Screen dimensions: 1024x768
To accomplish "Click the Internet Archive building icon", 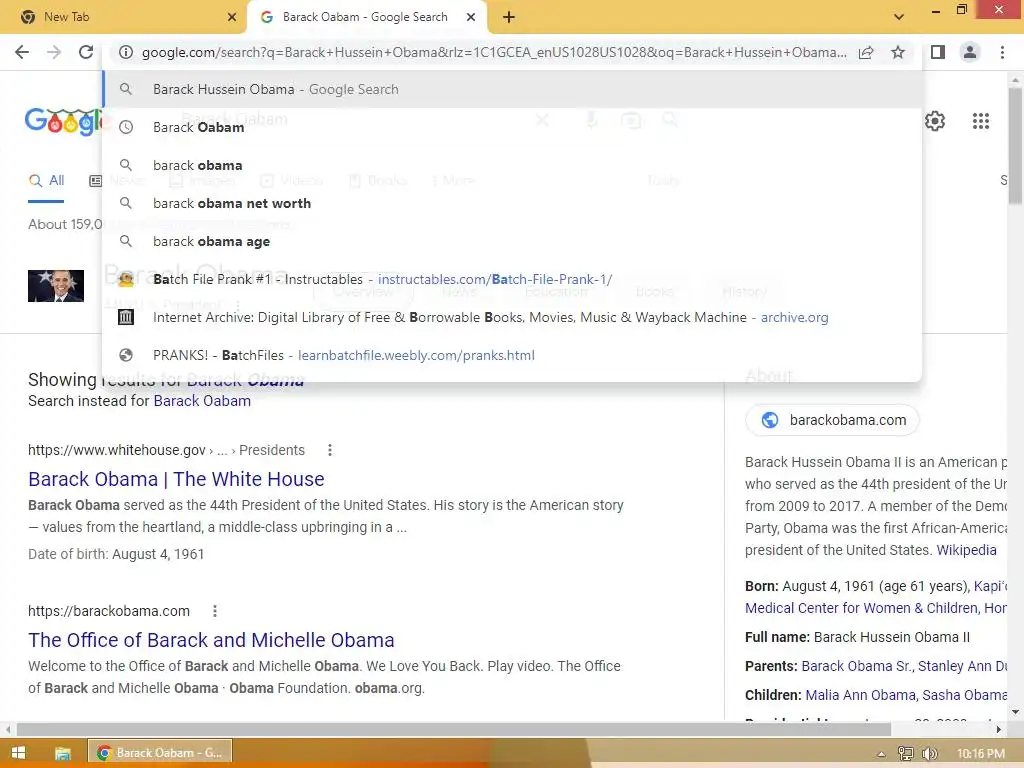I will point(125,317).
